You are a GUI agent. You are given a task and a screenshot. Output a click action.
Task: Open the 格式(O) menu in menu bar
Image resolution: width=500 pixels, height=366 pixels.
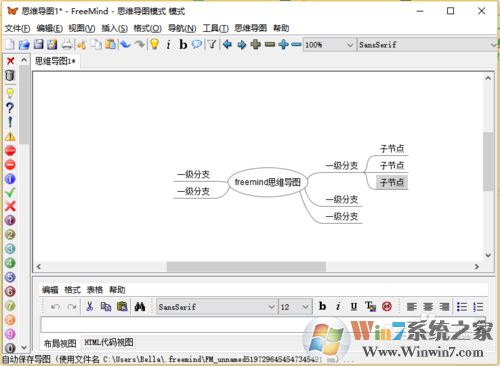(x=148, y=28)
